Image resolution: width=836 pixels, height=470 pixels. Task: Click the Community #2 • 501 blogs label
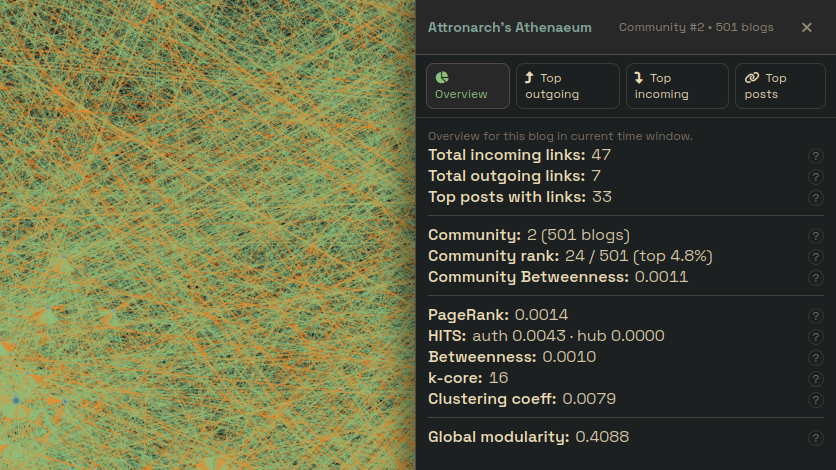(696, 28)
